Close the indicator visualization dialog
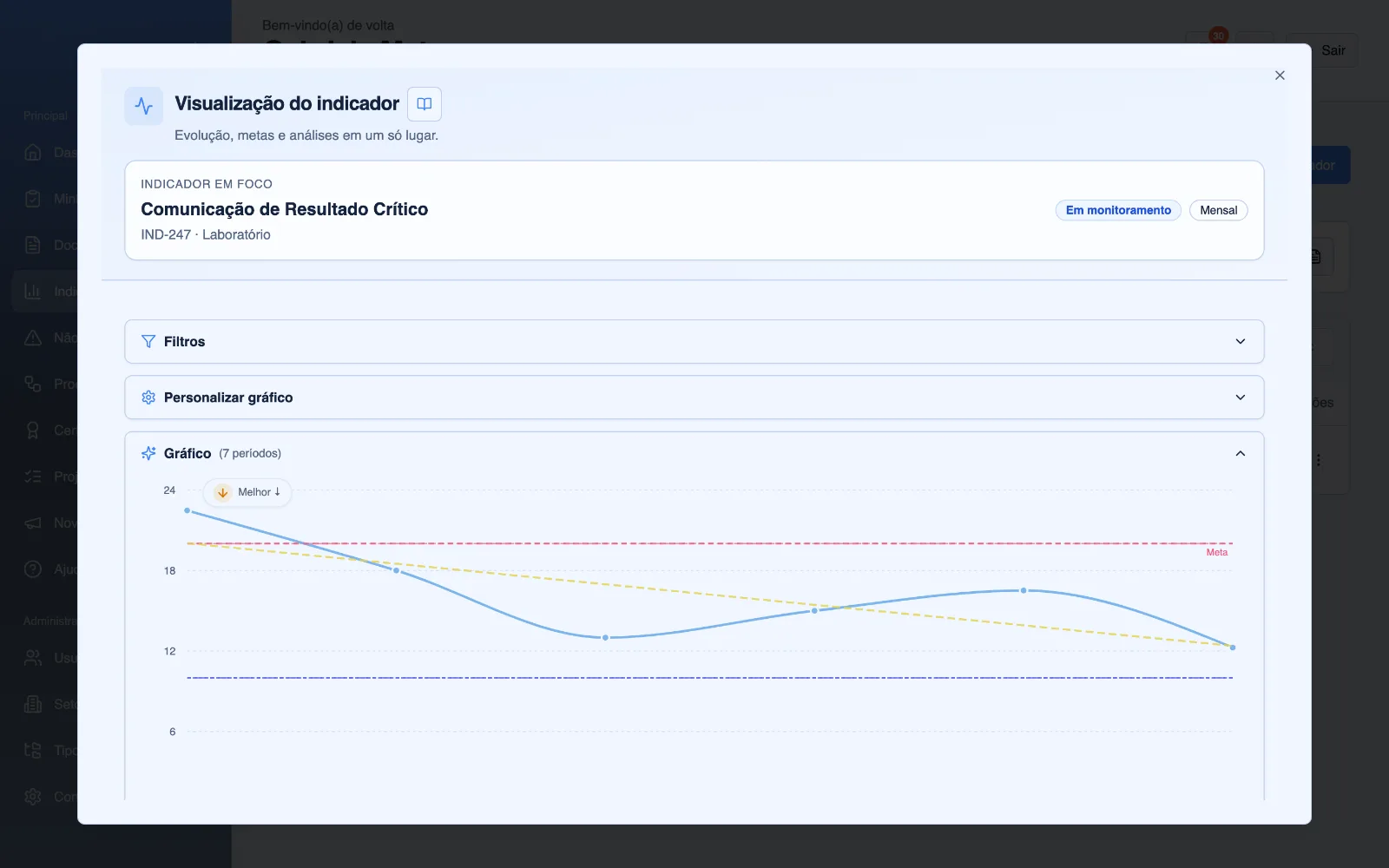 pyautogui.click(x=1280, y=76)
